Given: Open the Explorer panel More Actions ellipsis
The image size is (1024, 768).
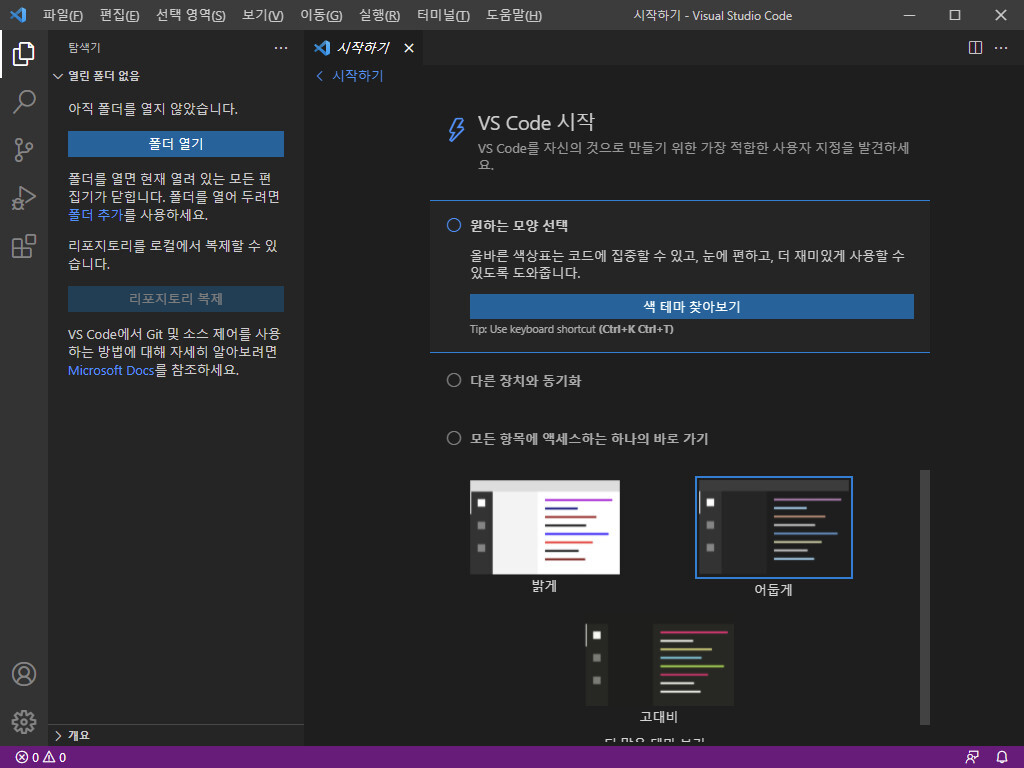Looking at the screenshot, I should (x=281, y=48).
